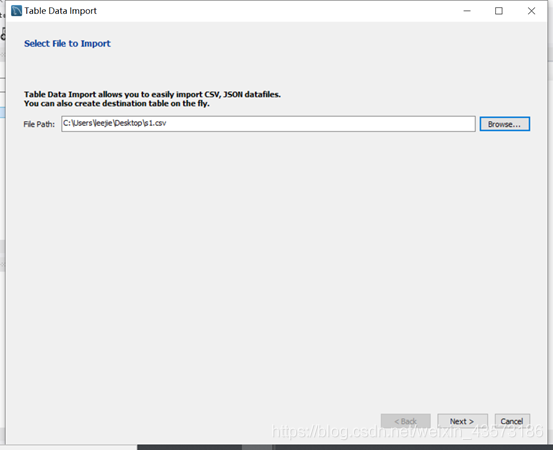553x450 pixels.
Task: Click the disabled < Back button
Action: click(x=406, y=421)
